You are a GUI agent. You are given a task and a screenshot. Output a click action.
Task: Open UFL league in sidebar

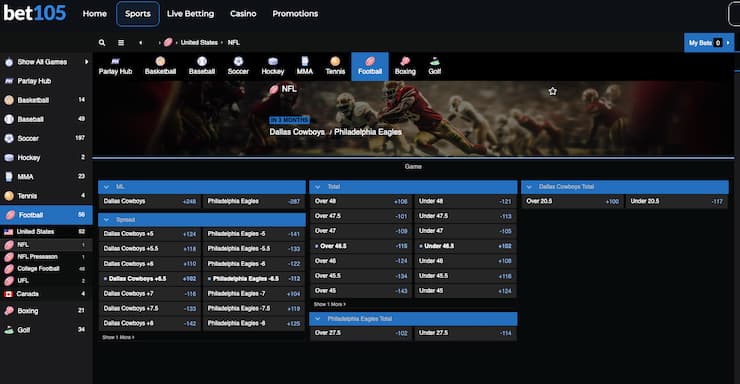[46, 281]
